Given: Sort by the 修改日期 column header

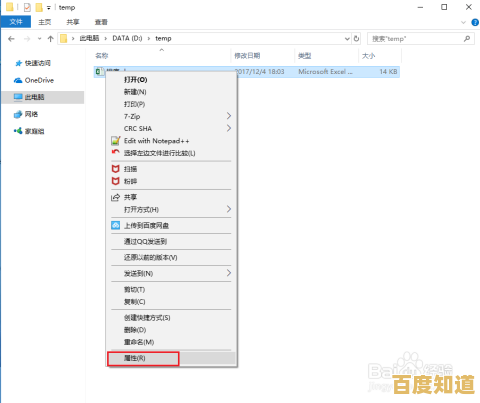Looking at the screenshot, I should [247, 56].
